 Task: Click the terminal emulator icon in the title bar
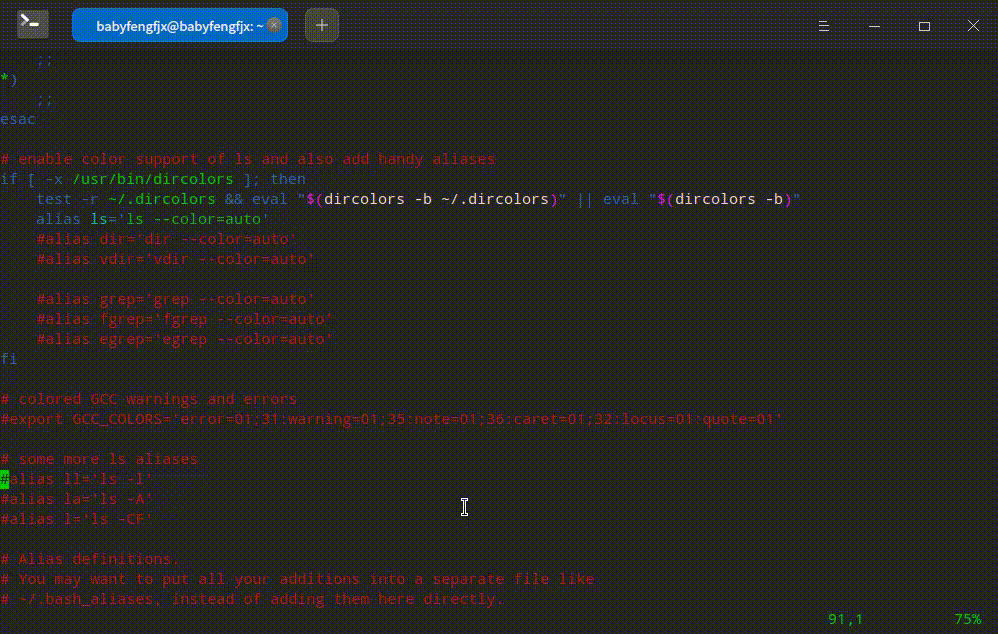point(33,24)
